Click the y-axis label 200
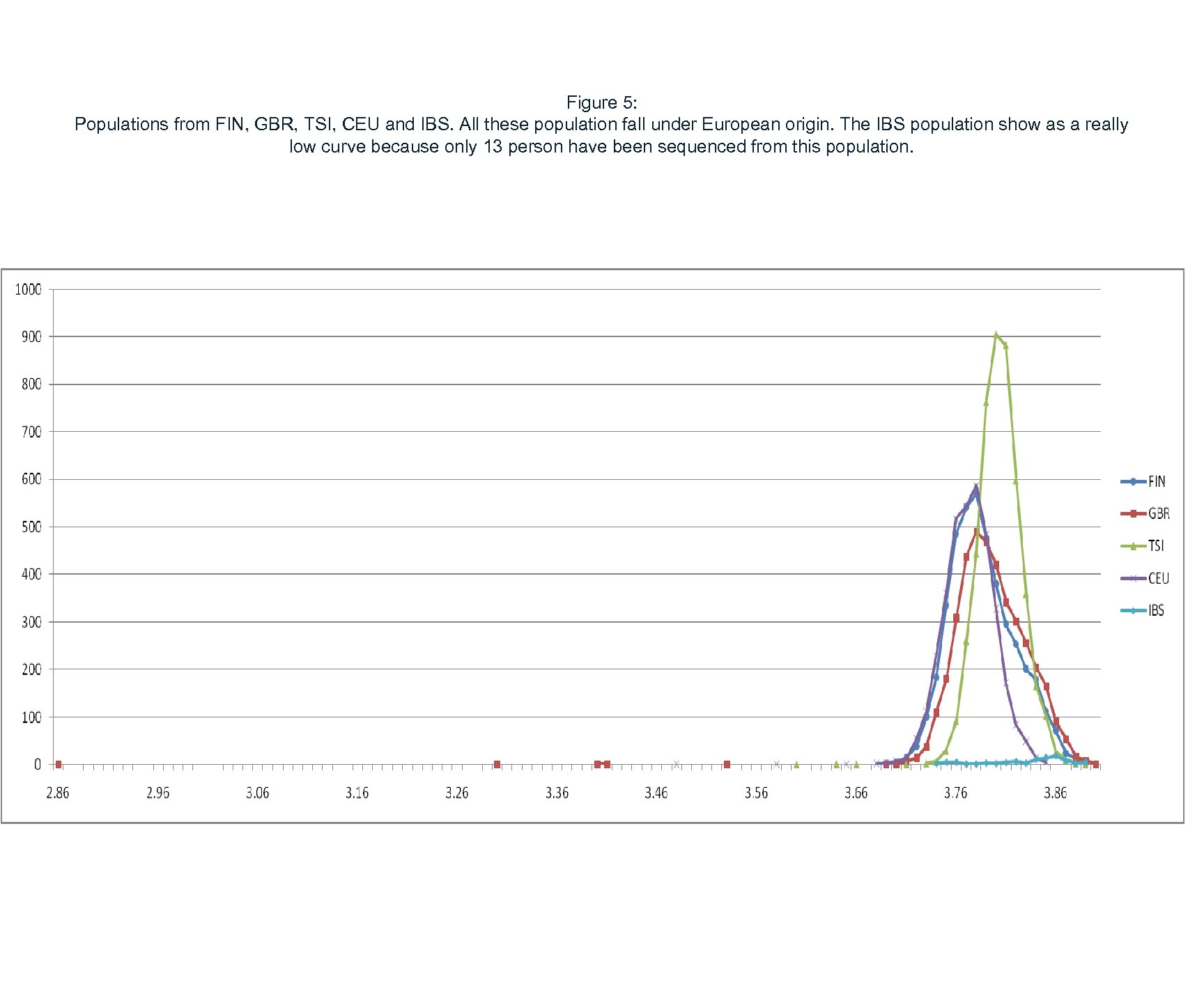 tap(31, 669)
